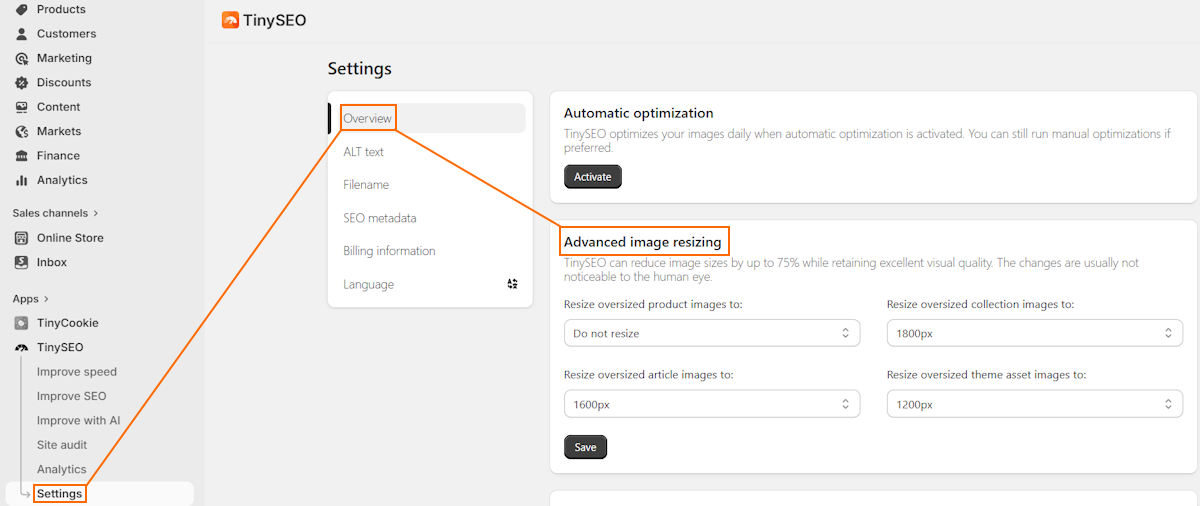Click the Automatic optimization heading

(639, 113)
